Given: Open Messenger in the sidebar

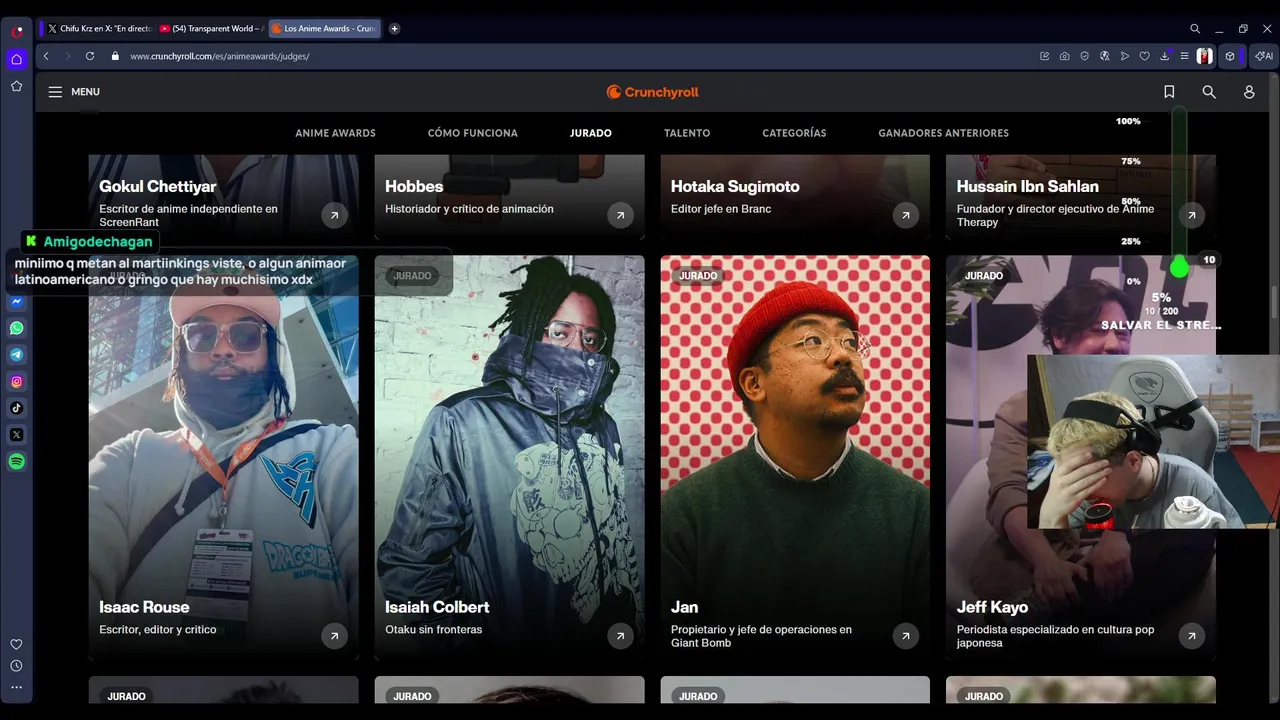Looking at the screenshot, I should click(17, 301).
